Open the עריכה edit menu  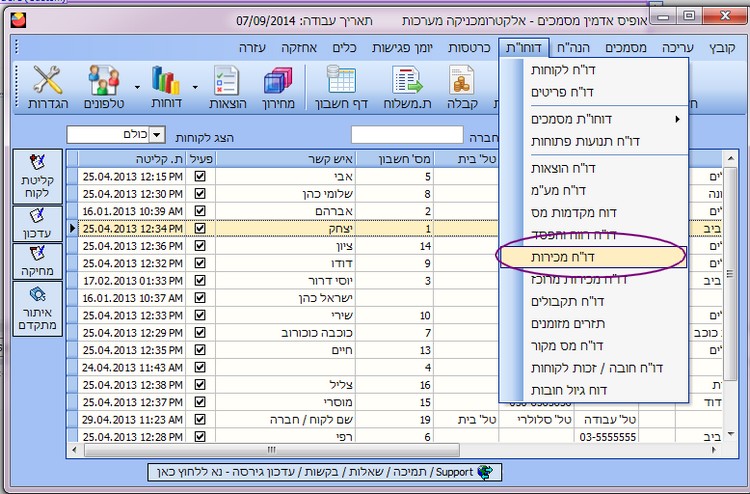click(678, 48)
